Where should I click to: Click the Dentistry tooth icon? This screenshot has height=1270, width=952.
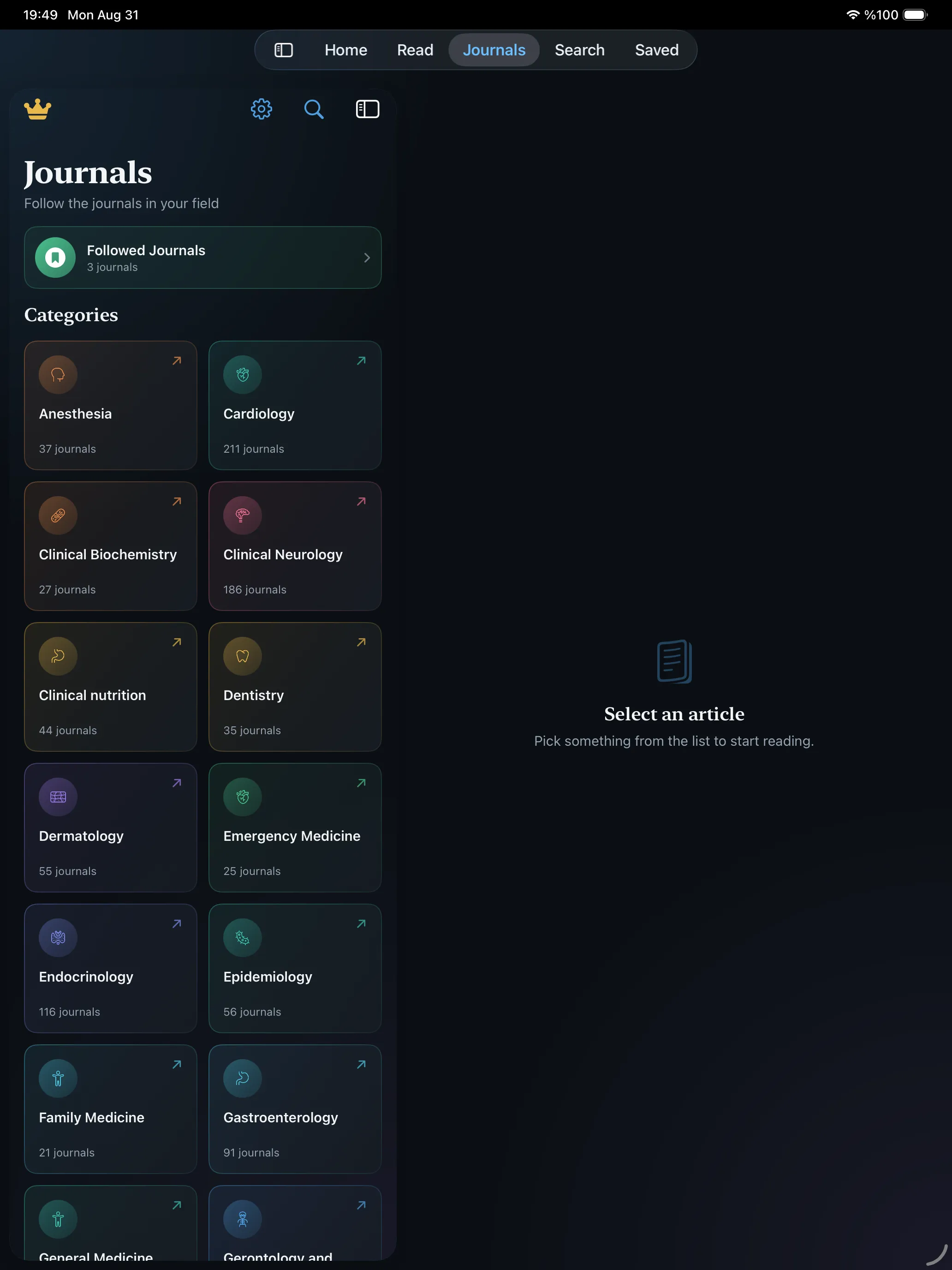242,656
